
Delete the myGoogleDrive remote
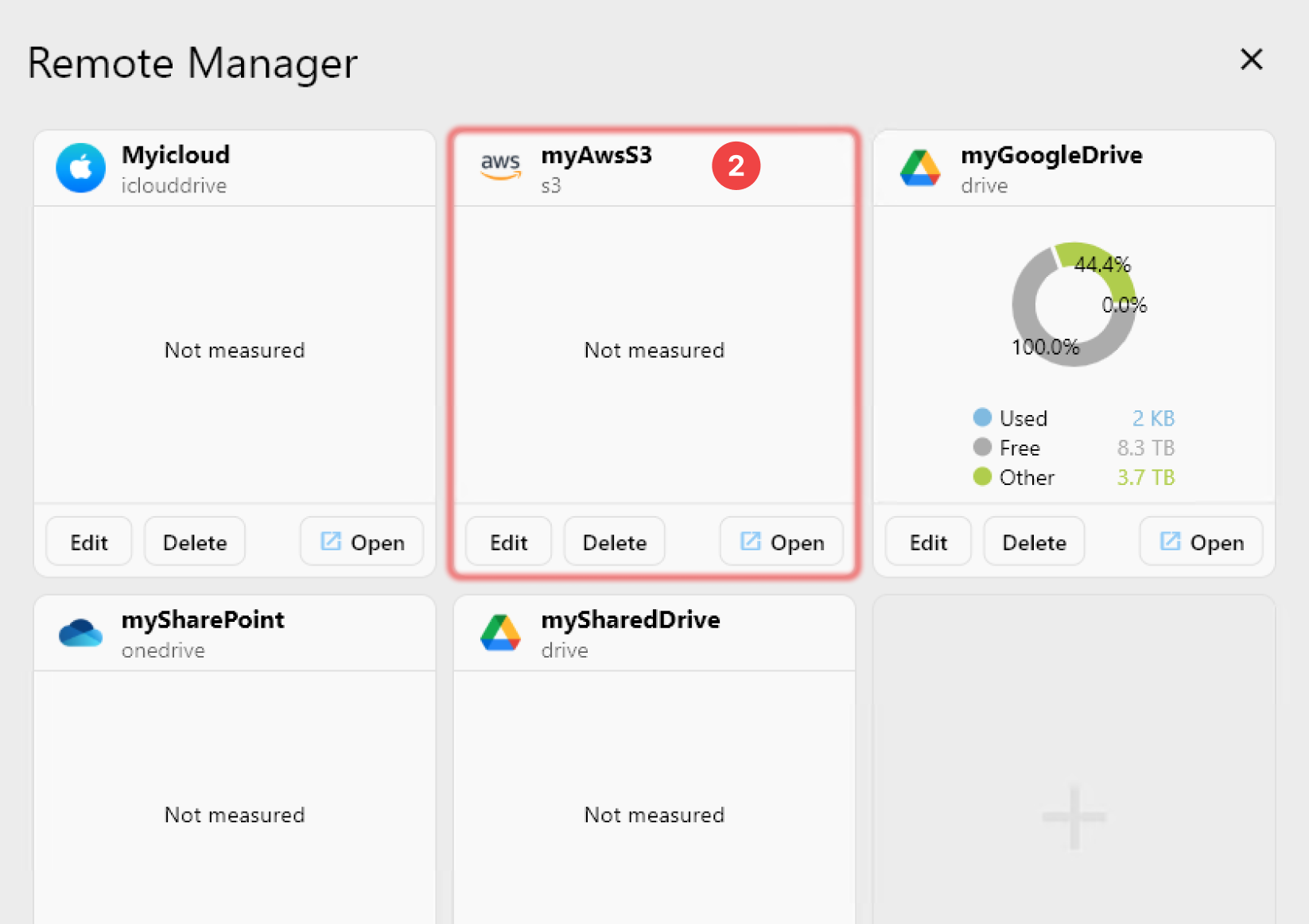pos(1034,542)
